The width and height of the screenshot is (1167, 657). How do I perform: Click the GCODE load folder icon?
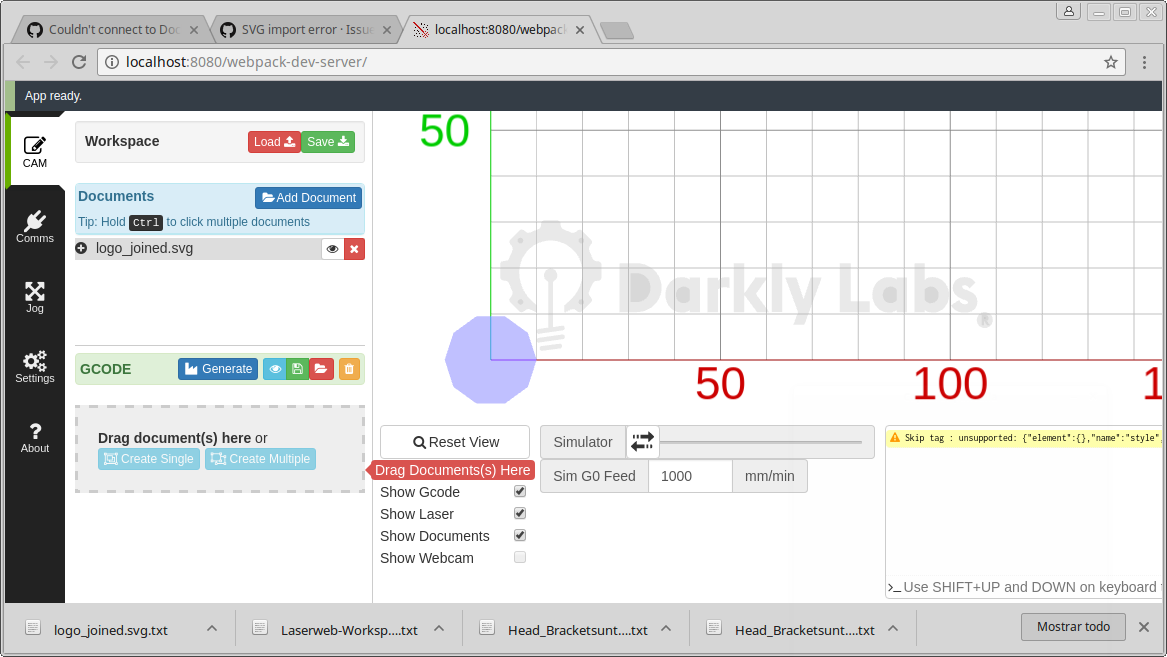tap(321, 369)
